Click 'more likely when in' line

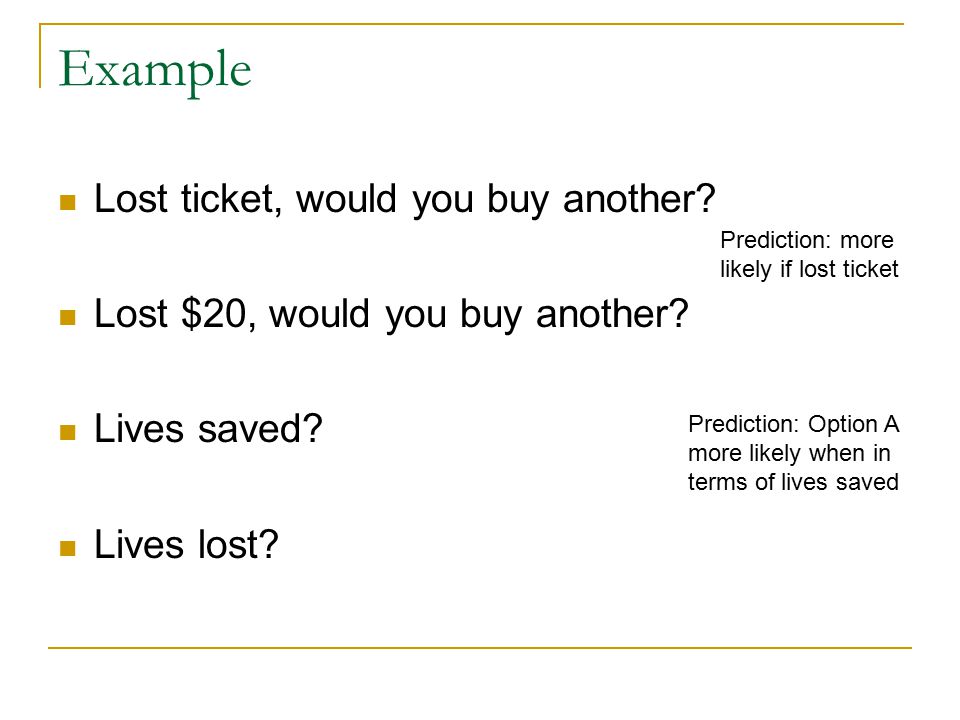click(789, 454)
